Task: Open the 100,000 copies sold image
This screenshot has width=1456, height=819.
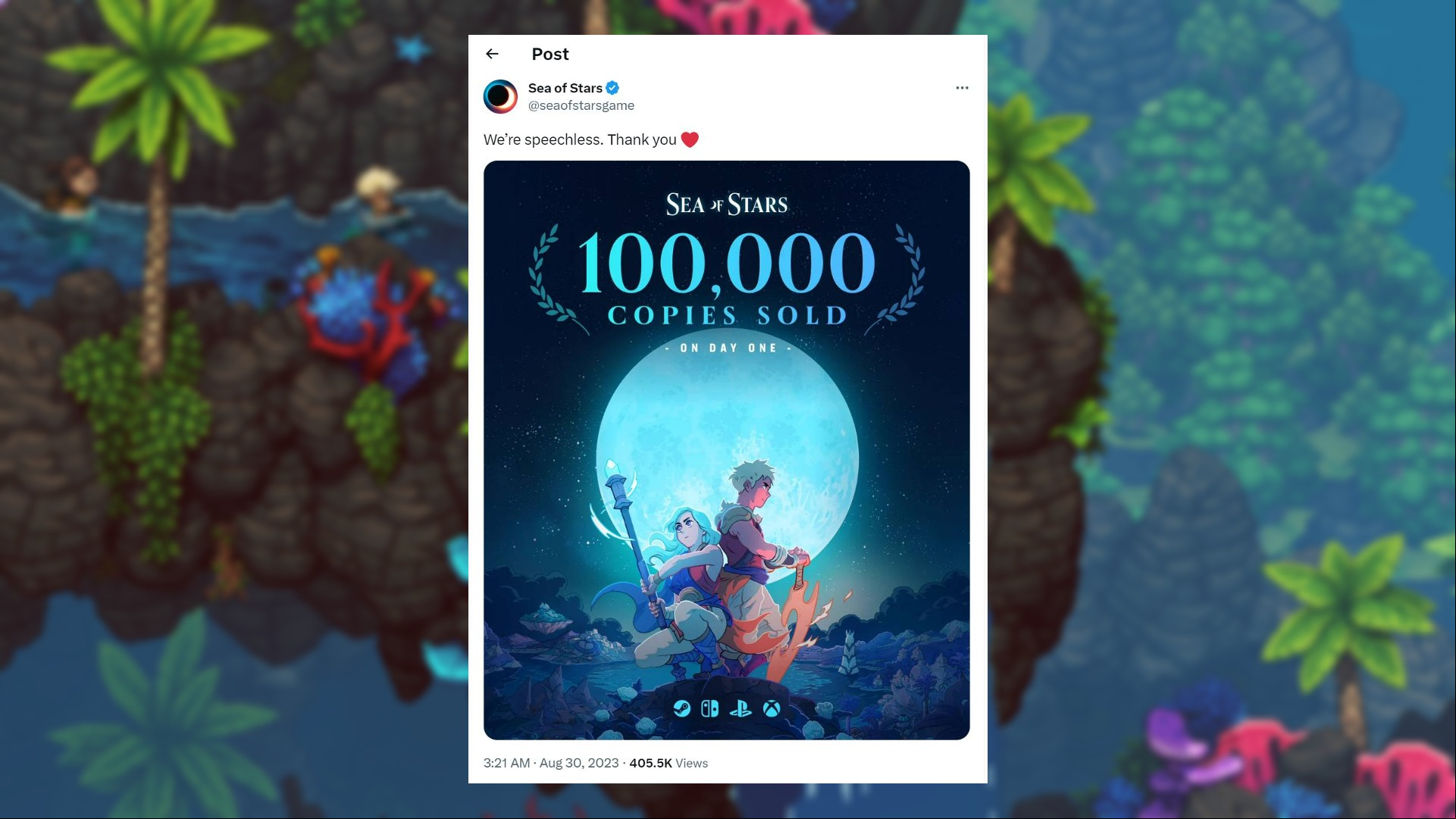Action: [x=727, y=450]
